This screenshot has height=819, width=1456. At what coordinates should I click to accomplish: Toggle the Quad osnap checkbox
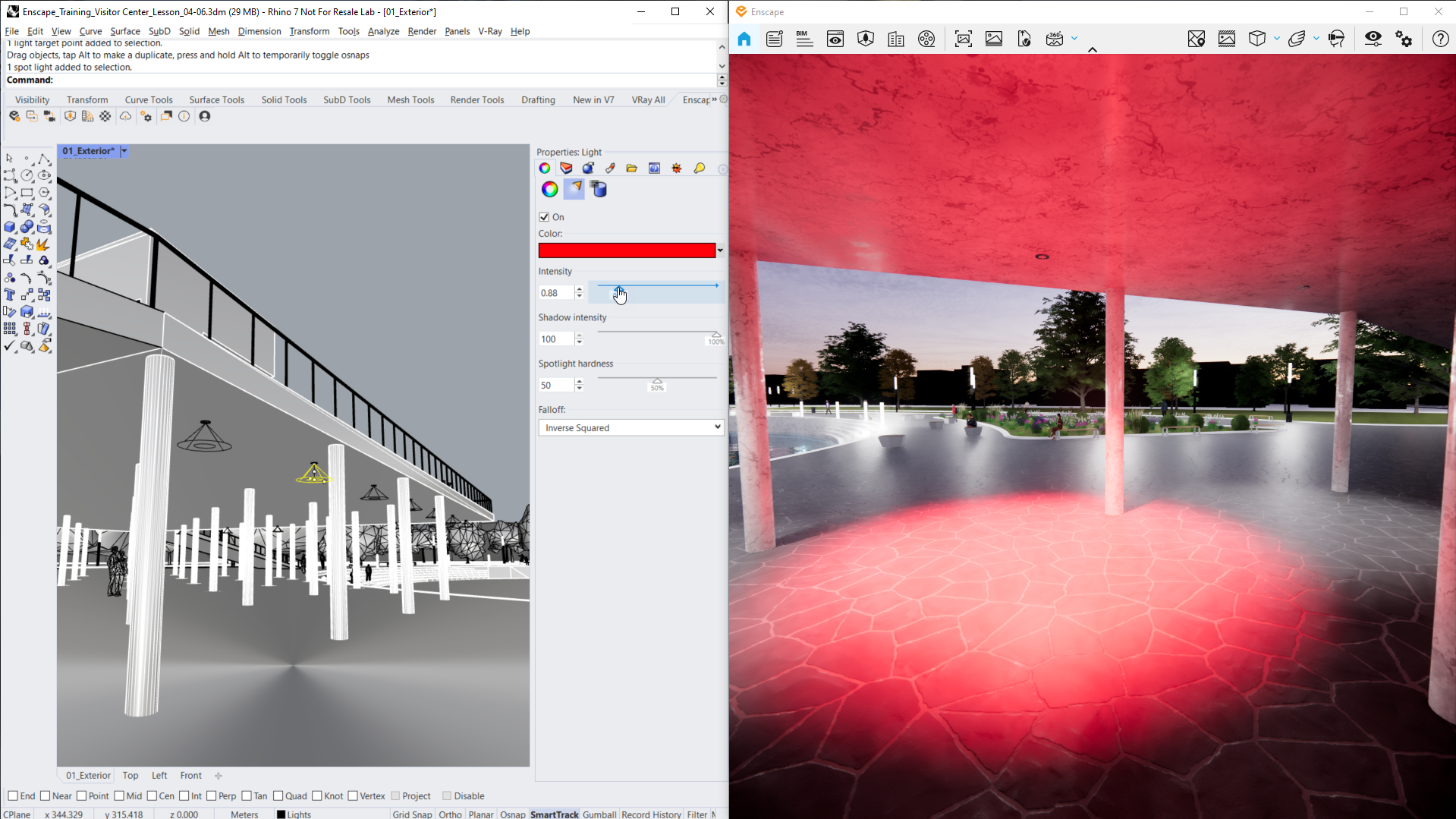click(x=278, y=795)
